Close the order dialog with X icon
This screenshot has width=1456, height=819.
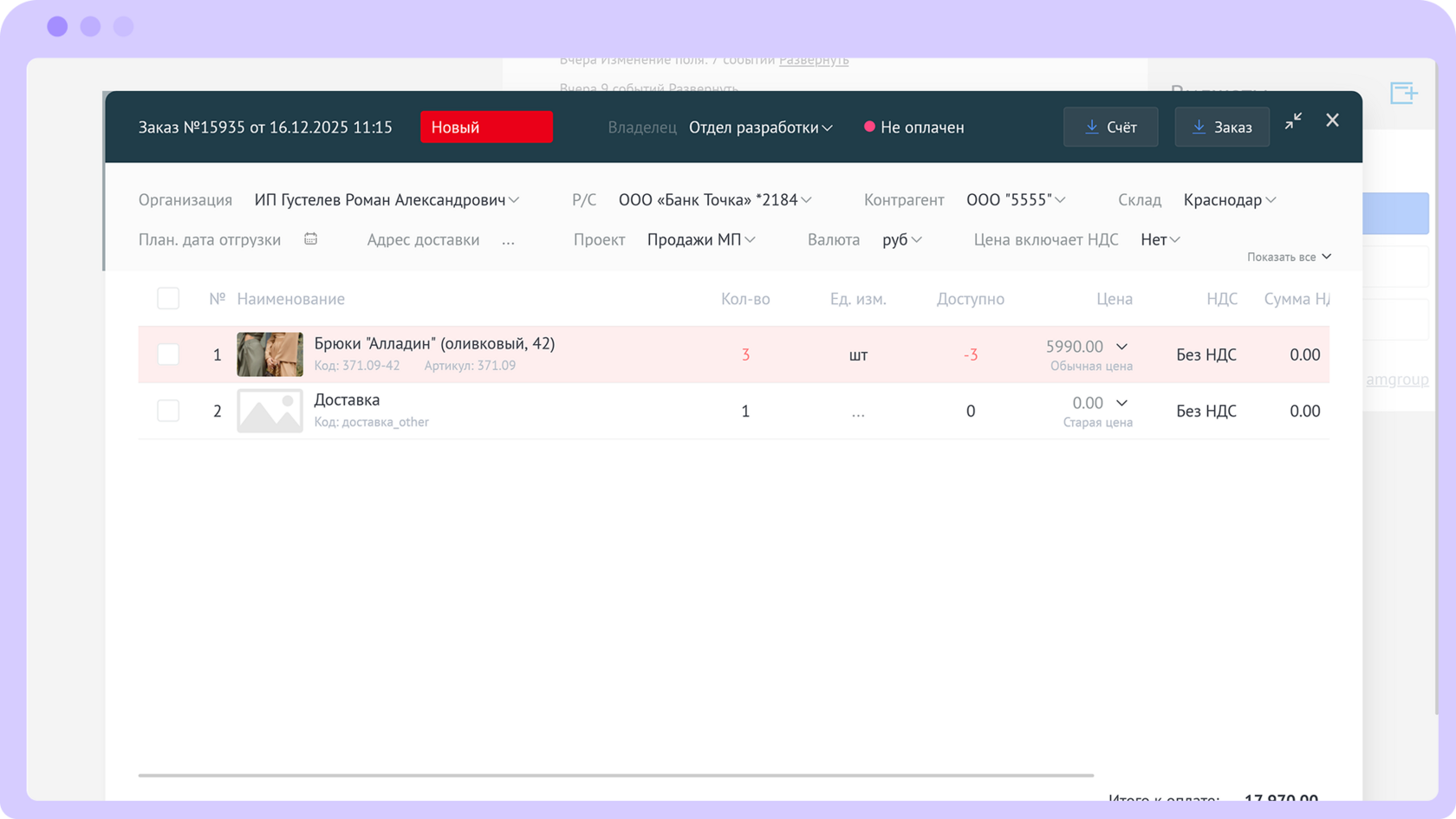(x=1333, y=120)
